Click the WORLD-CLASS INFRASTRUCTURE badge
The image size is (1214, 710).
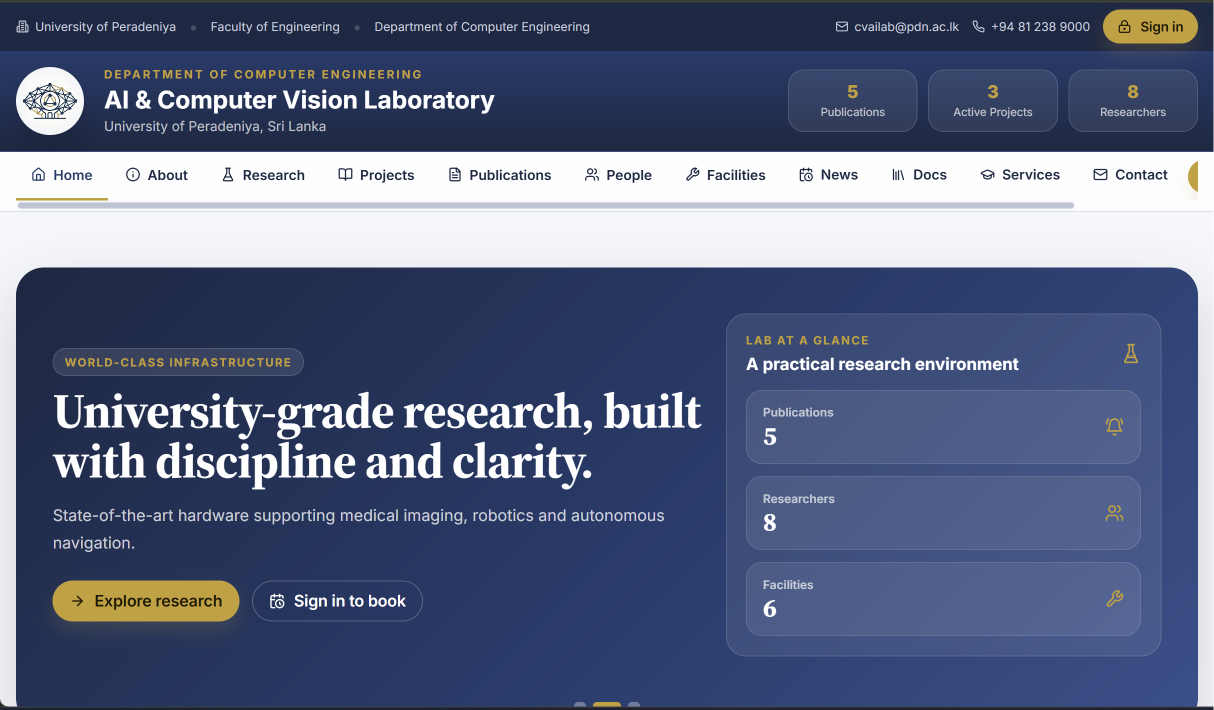tap(178, 362)
